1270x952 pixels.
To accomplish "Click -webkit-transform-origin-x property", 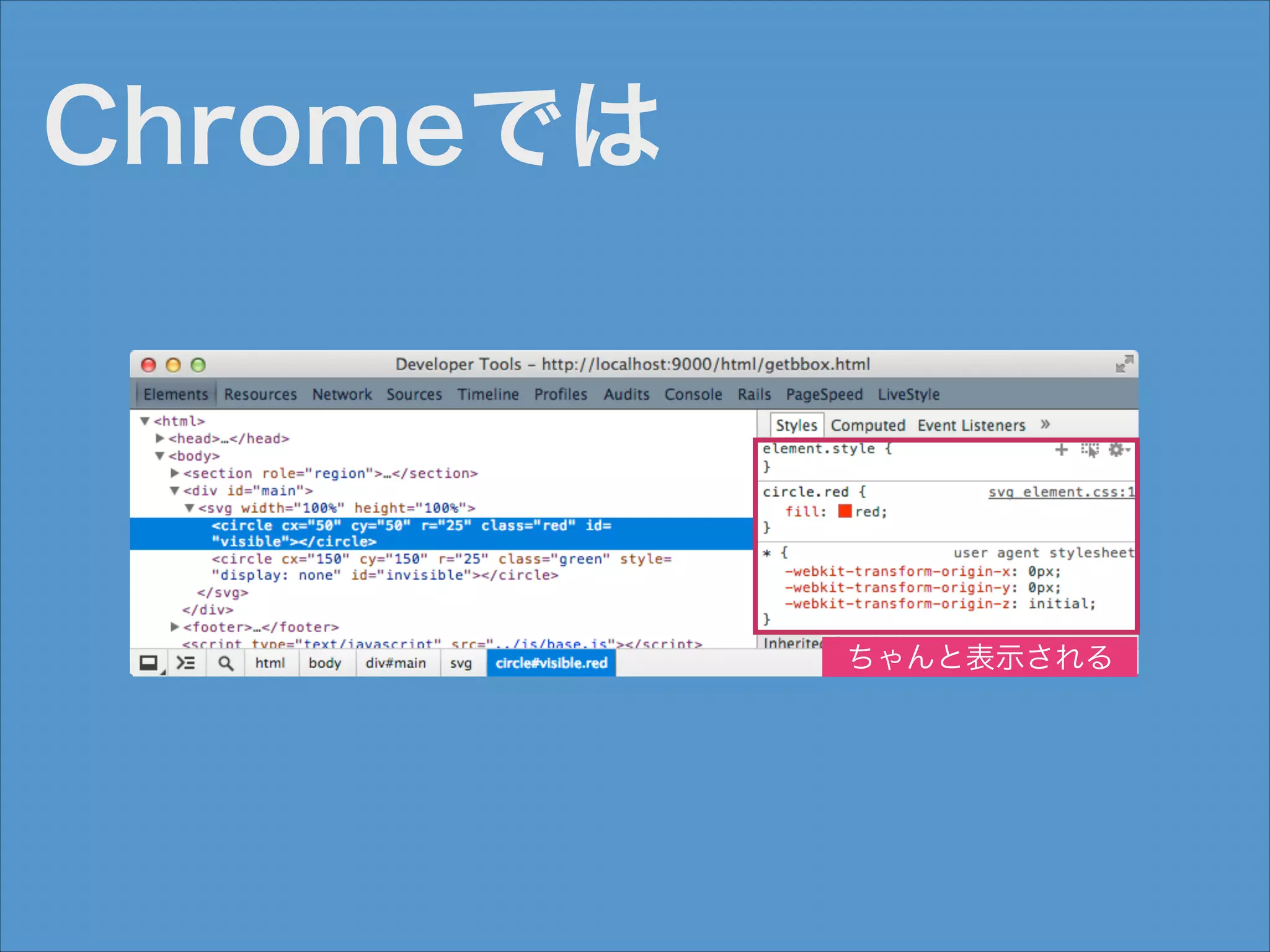I will pyautogui.click(x=897, y=571).
